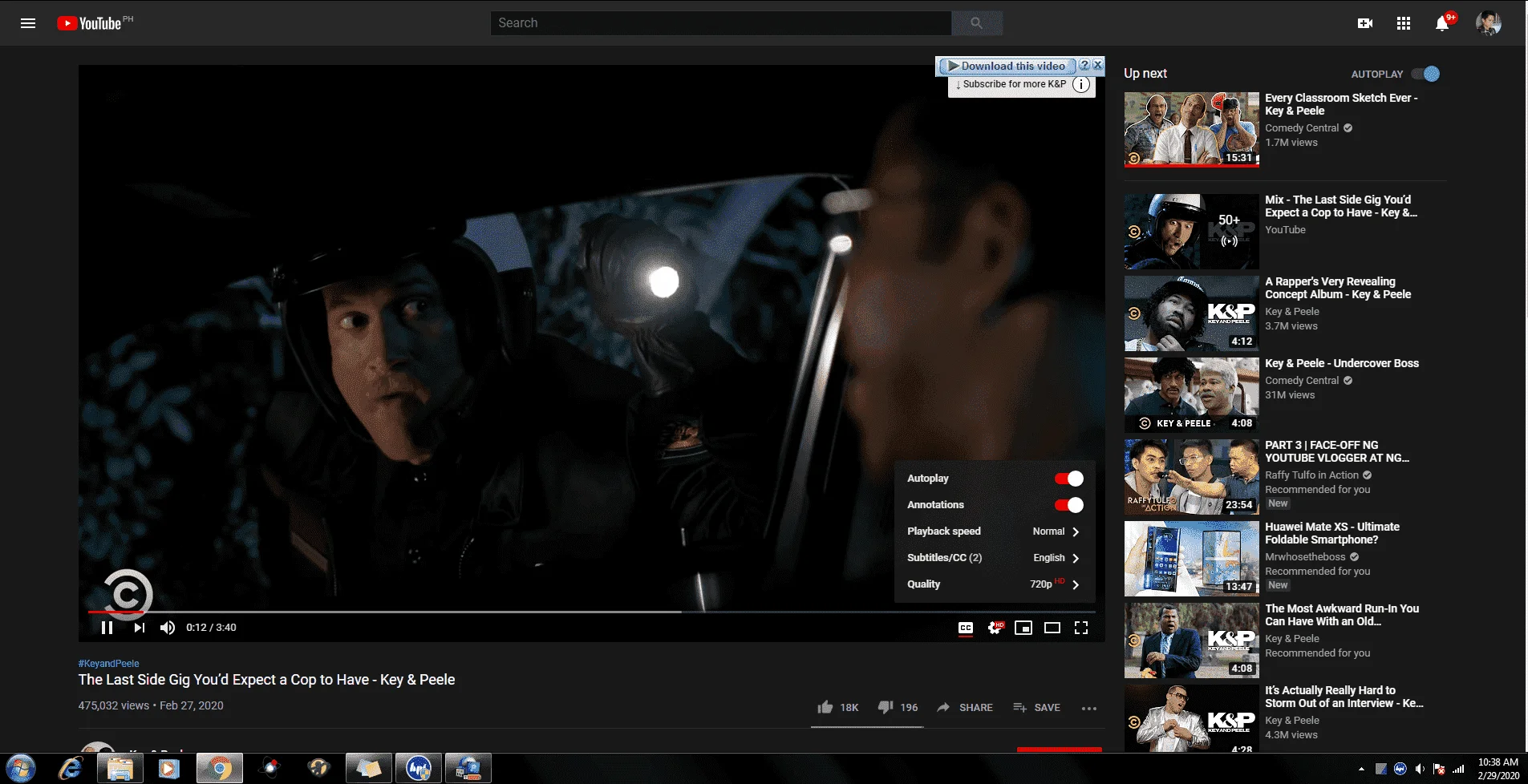
Task: Focus the YouTube search box
Action: [721, 23]
